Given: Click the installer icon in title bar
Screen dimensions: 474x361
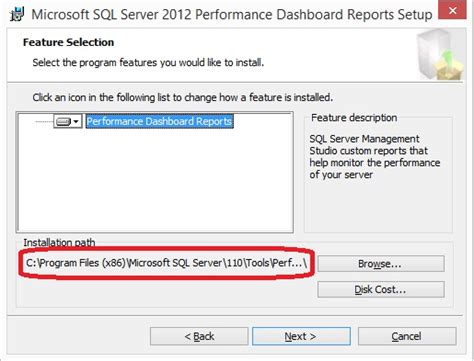Looking at the screenshot, I should (17, 14).
